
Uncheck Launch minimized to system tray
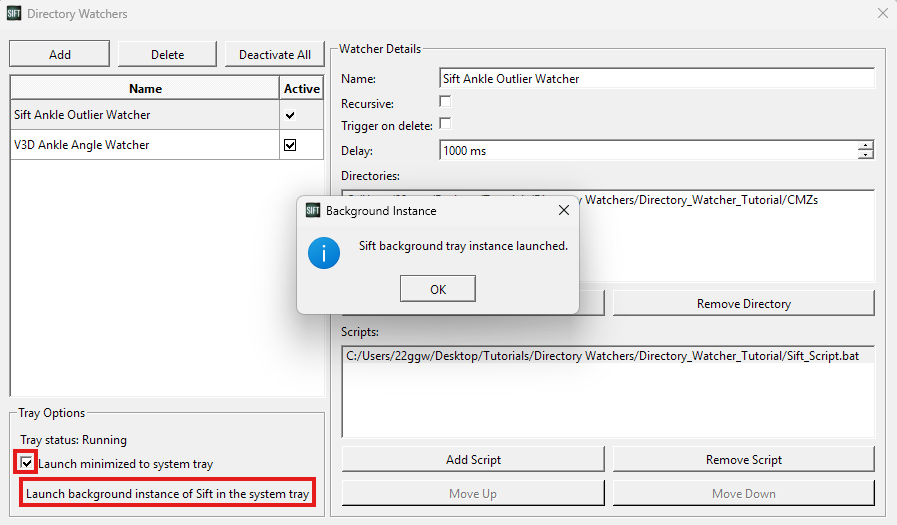click(26, 463)
